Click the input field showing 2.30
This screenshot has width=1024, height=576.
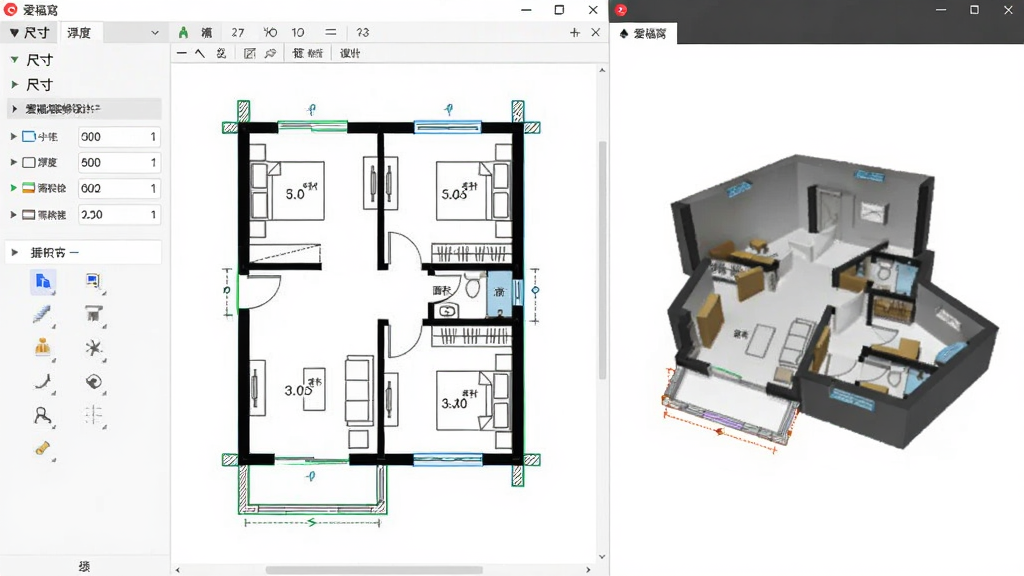[x=120, y=214]
